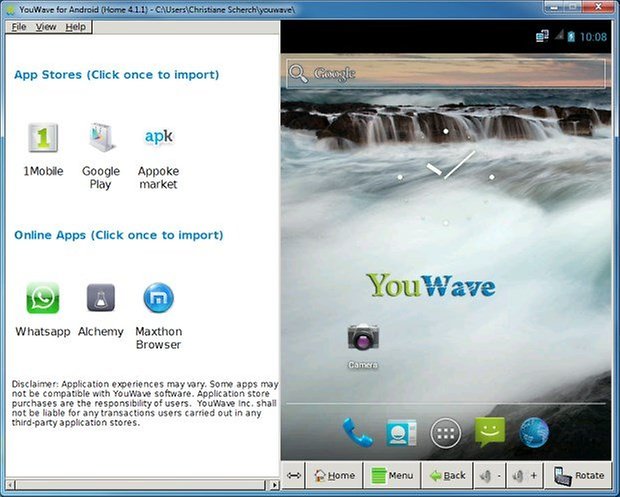The width and height of the screenshot is (620, 497).
Task: Close the YouWave window
Action: (x=599, y=6)
